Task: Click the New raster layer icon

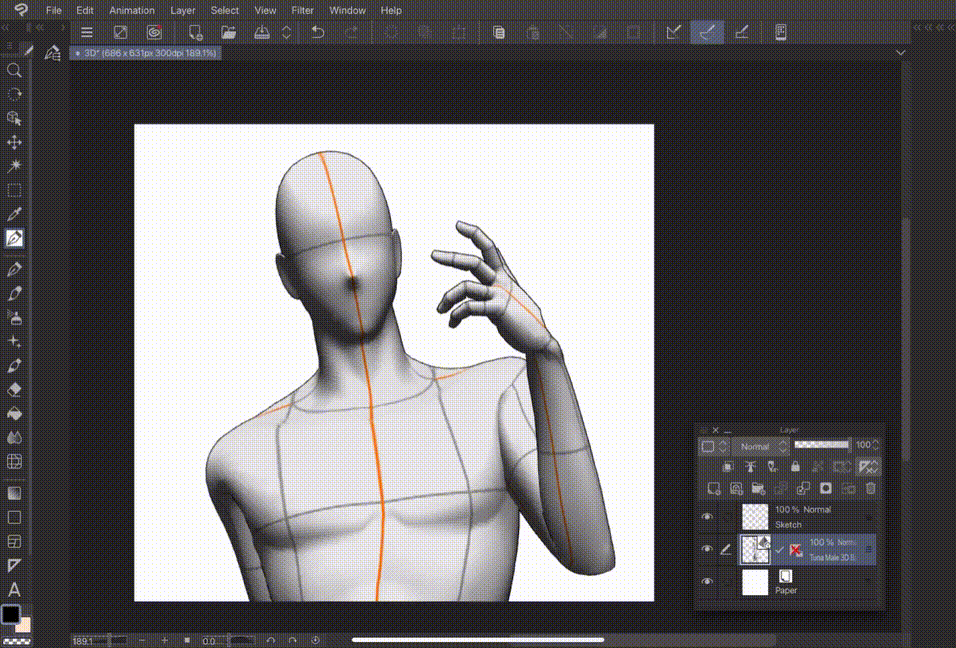Action: [714, 488]
